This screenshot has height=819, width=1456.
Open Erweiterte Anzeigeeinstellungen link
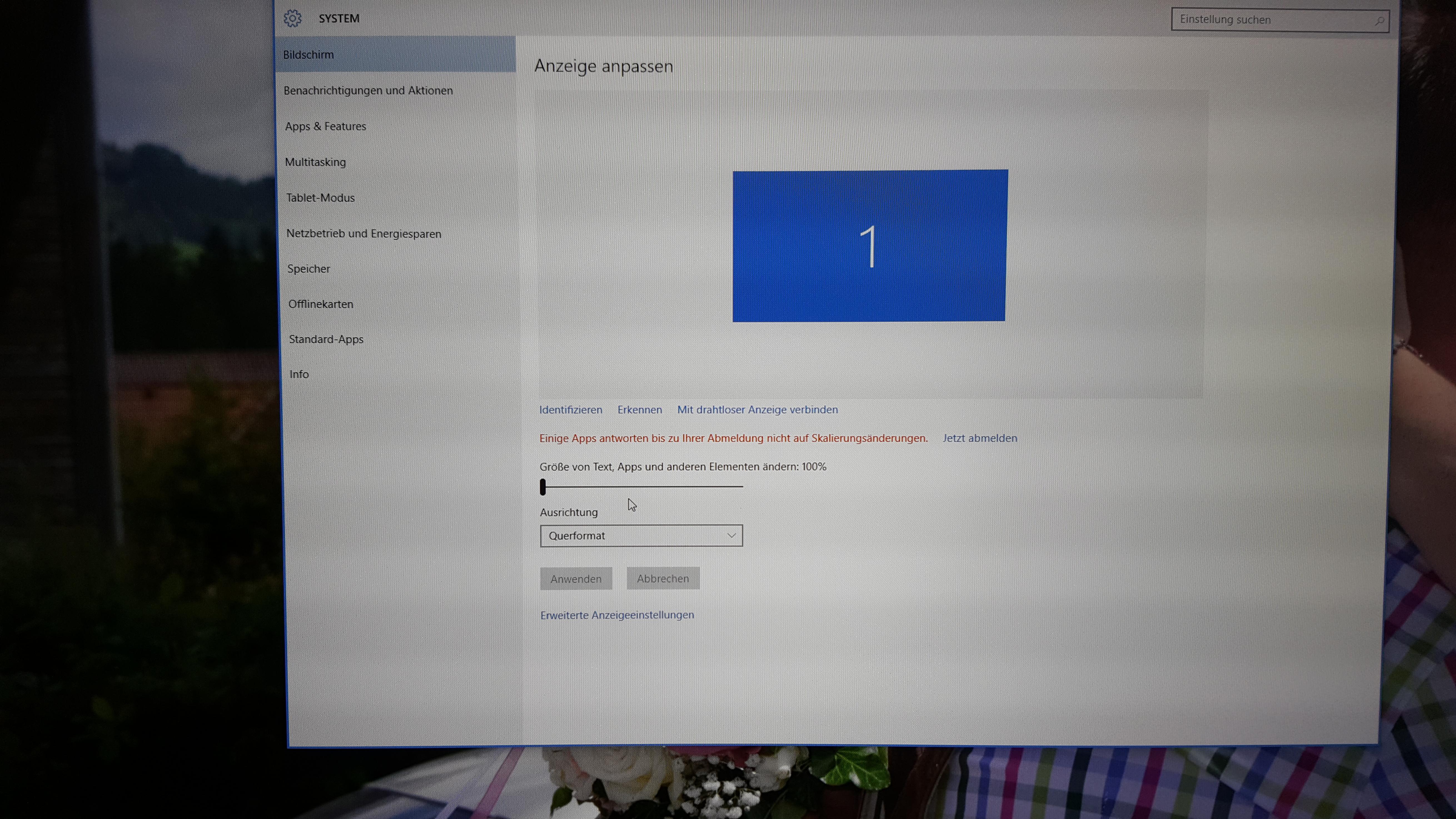click(617, 615)
